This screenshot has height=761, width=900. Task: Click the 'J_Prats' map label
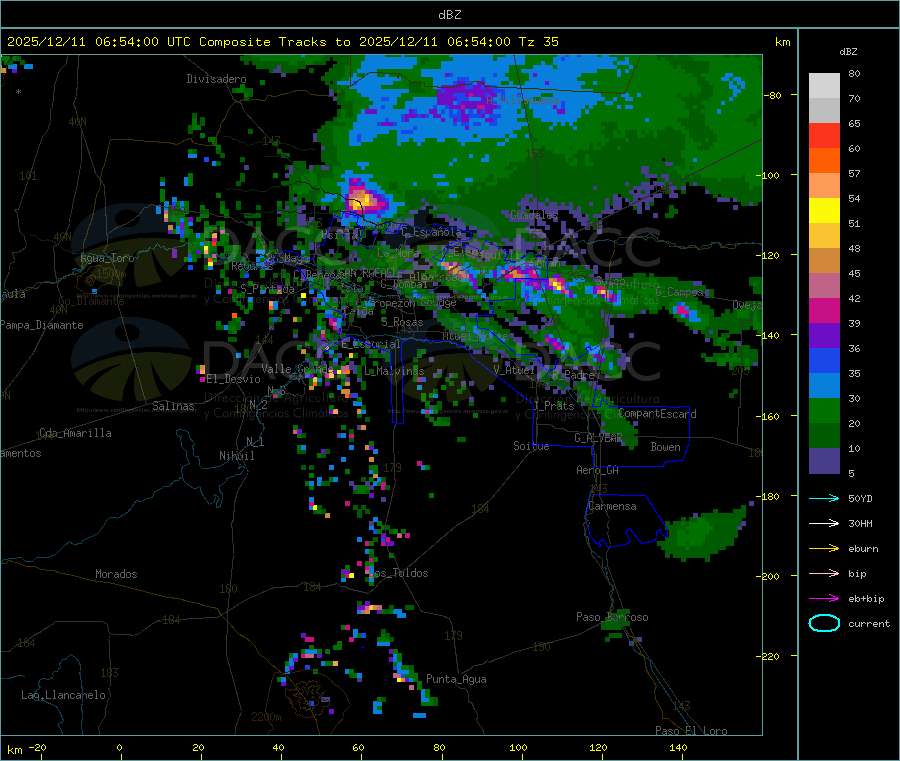(554, 406)
